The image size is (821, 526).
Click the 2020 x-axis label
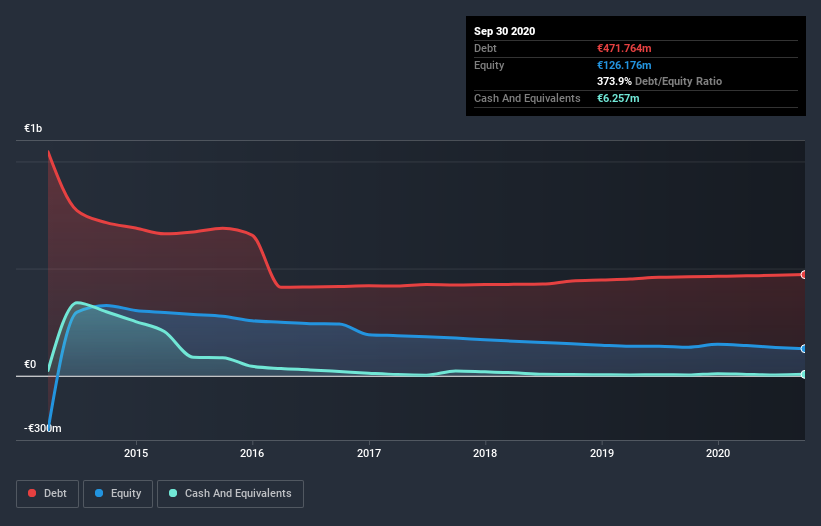[x=718, y=453]
